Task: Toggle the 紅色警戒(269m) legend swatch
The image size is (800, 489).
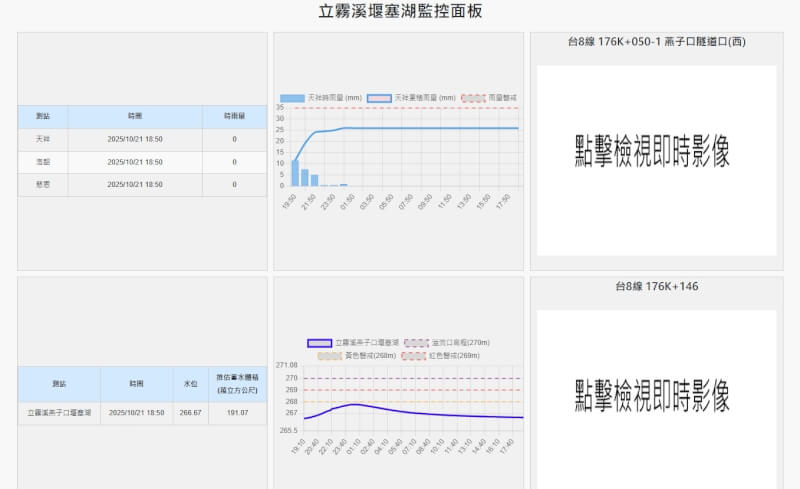Action: tap(414, 355)
